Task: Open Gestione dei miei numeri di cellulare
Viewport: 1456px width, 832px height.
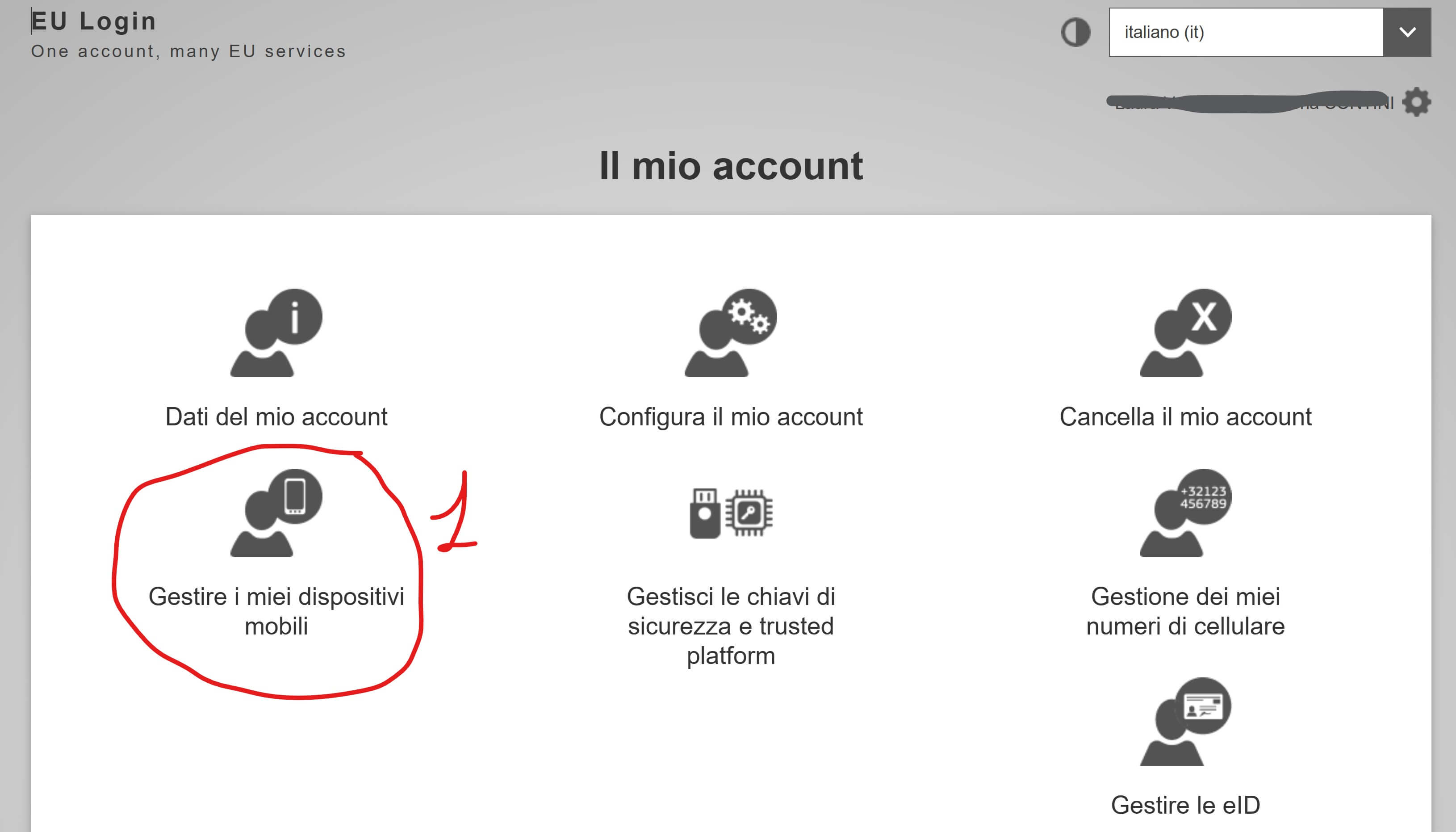Action: 1185,611
